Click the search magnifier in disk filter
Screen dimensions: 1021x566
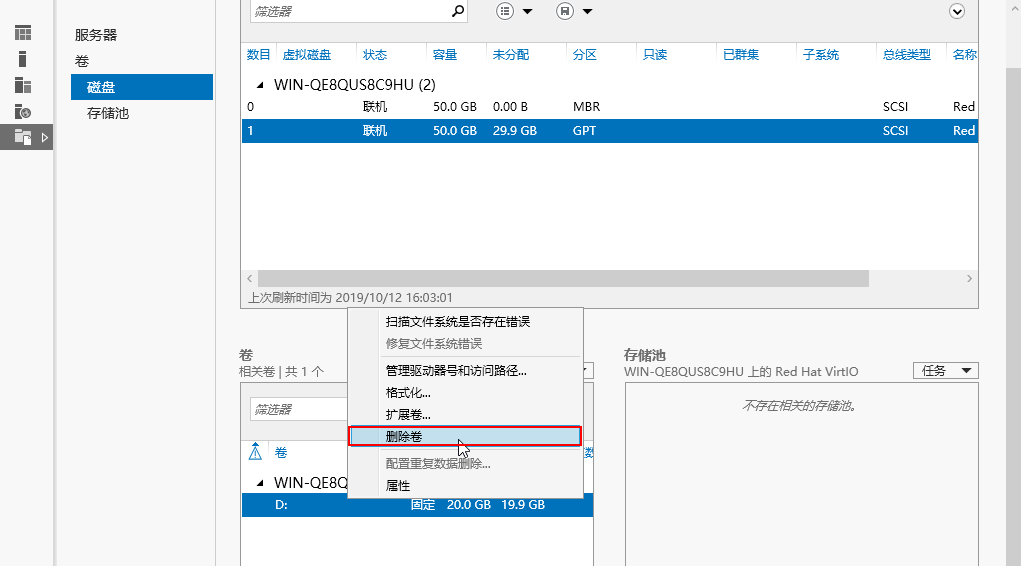tap(457, 11)
